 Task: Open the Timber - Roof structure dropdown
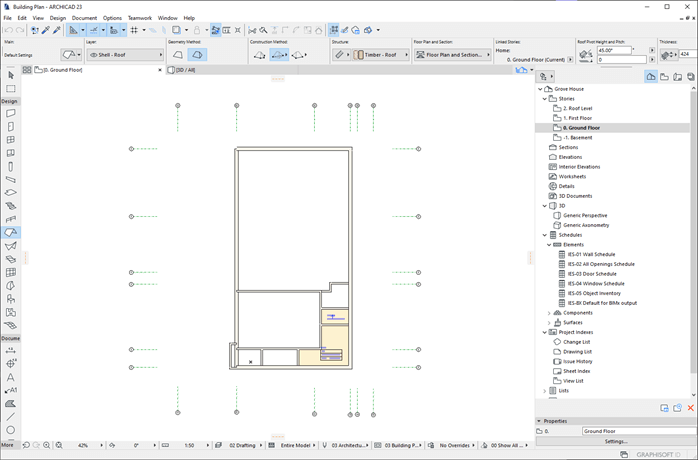pyautogui.click(x=381, y=55)
